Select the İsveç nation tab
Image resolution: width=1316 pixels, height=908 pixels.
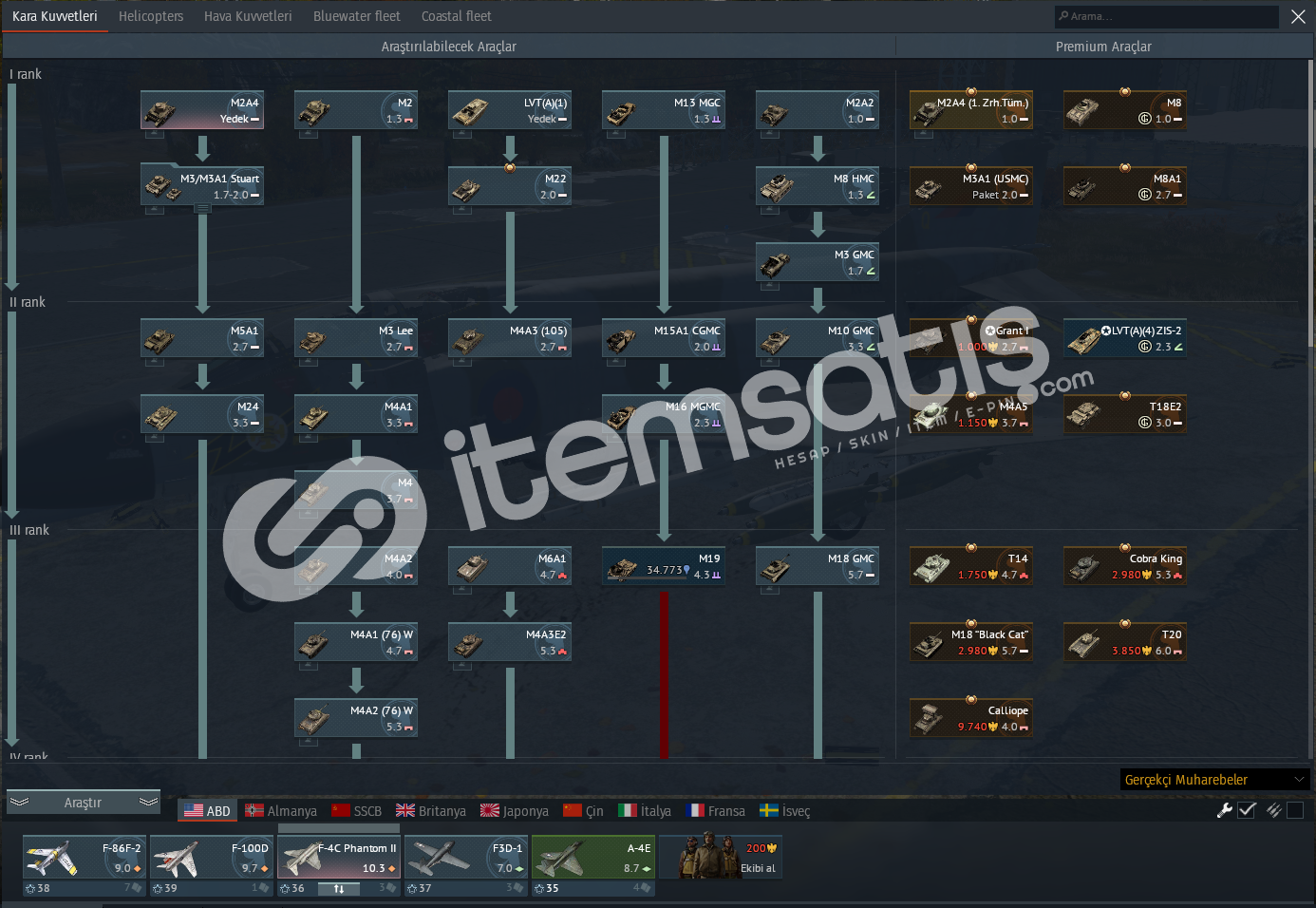point(785,811)
